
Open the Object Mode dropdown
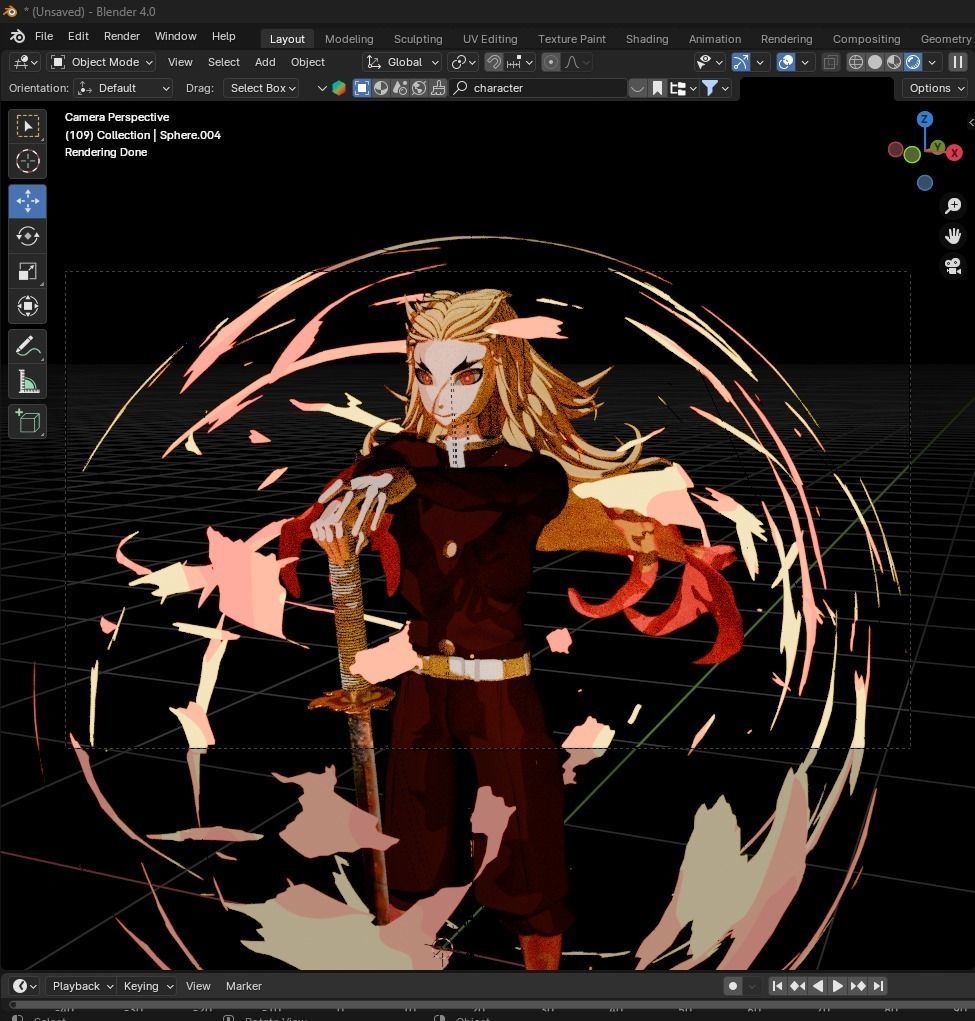click(x=103, y=63)
